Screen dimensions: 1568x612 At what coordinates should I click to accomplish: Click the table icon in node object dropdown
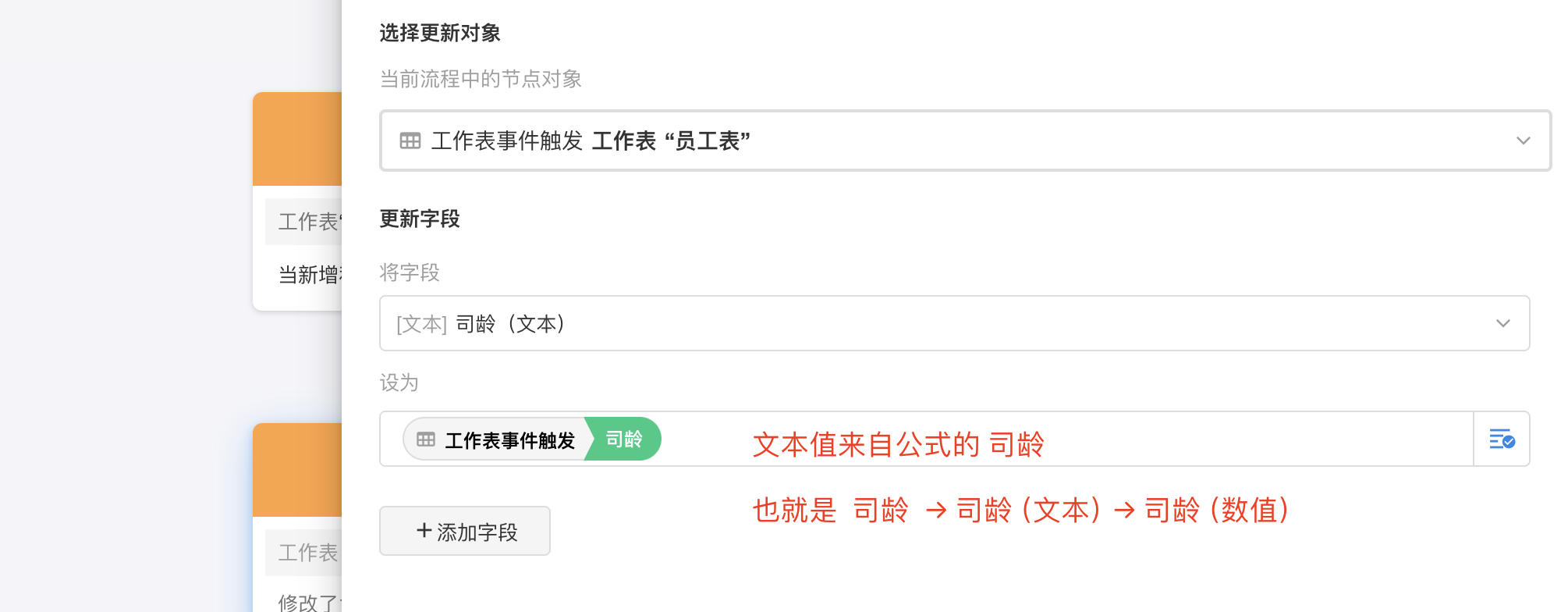click(410, 141)
